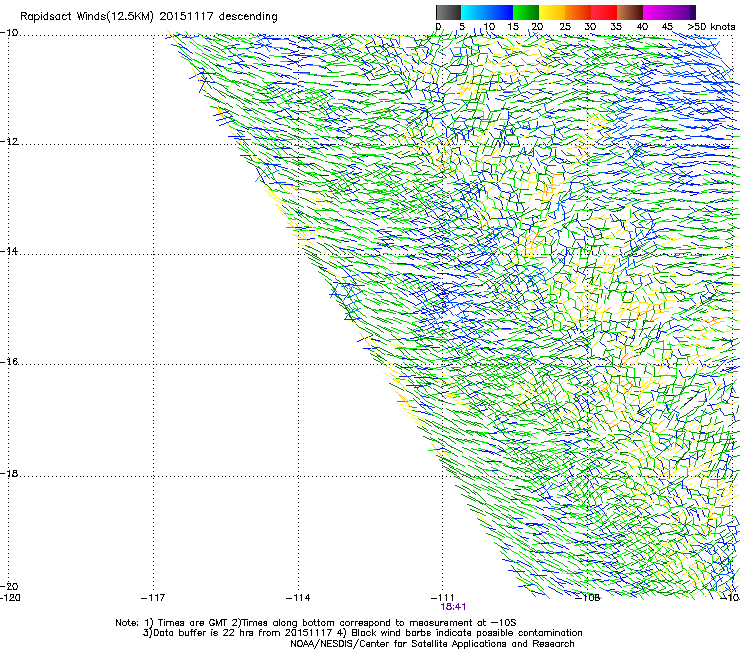Click the cyan-blue 5-15 knots color swatch
Viewport: 740px width, 650px height.
pos(487,12)
